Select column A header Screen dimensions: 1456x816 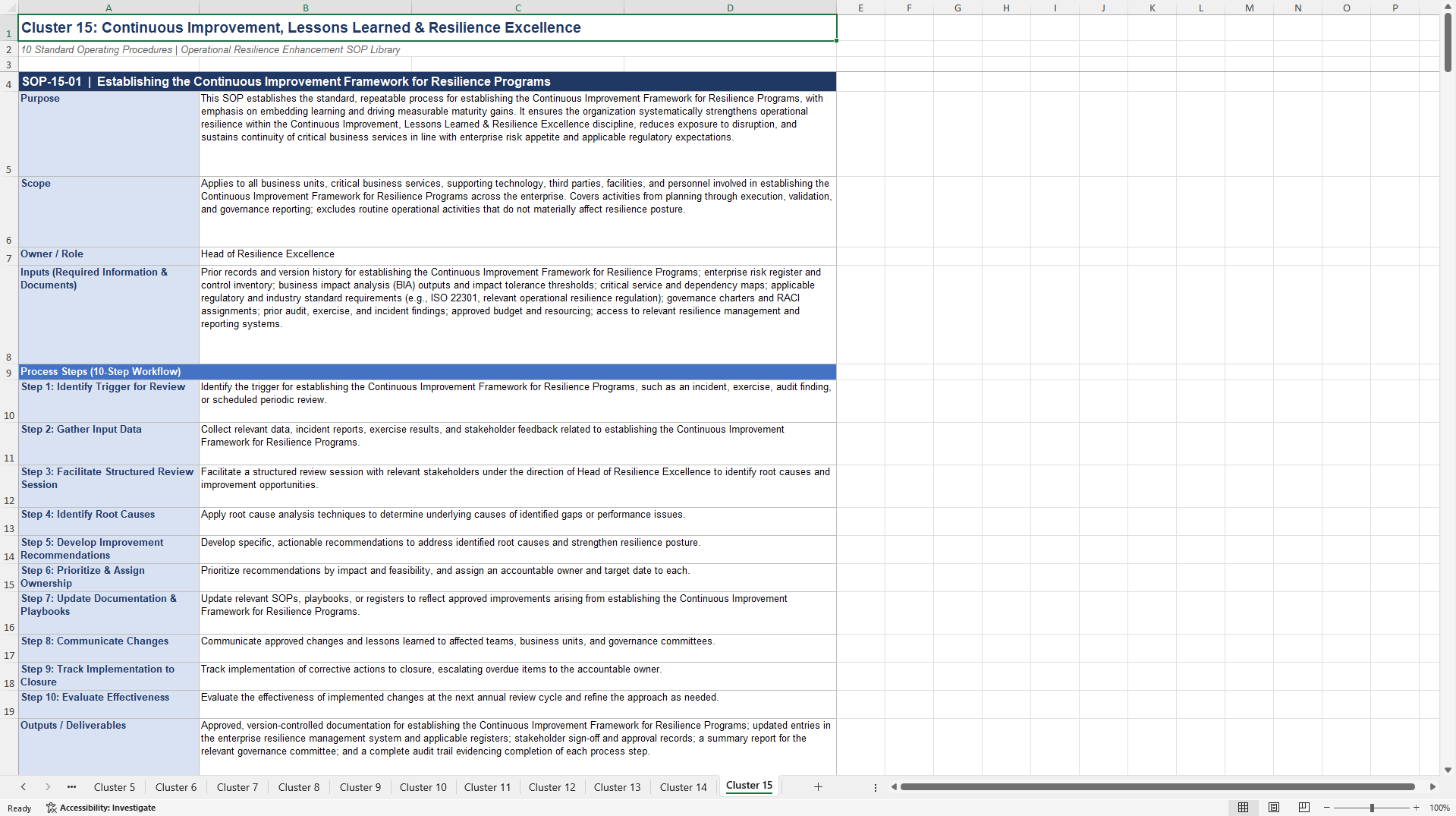pos(108,8)
